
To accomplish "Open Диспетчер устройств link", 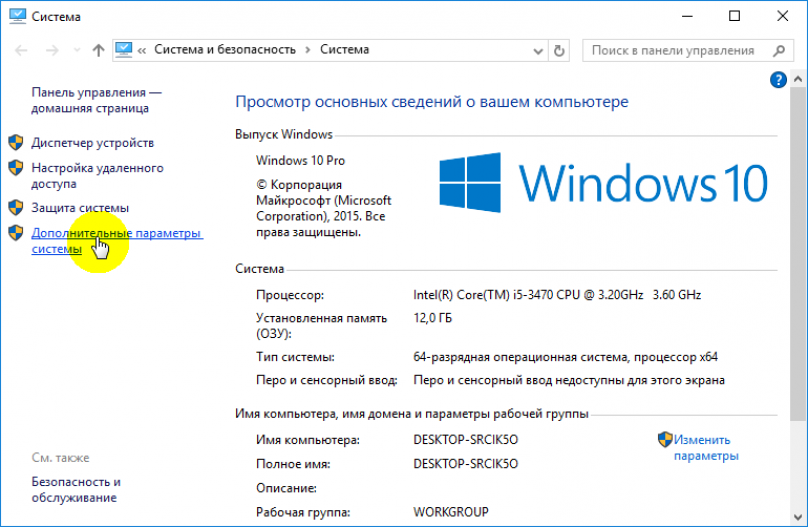I will click(93, 143).
